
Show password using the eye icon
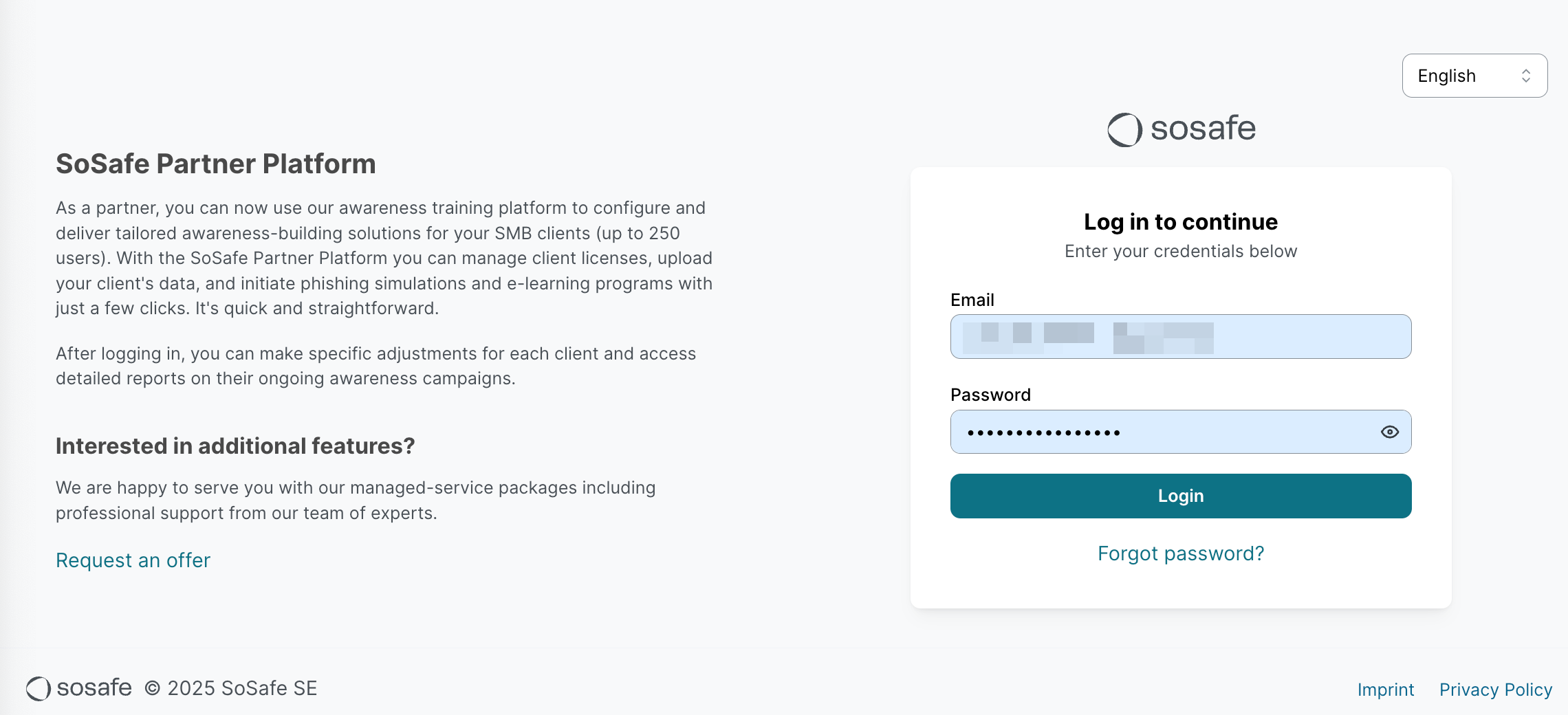tap(1389, 432)
